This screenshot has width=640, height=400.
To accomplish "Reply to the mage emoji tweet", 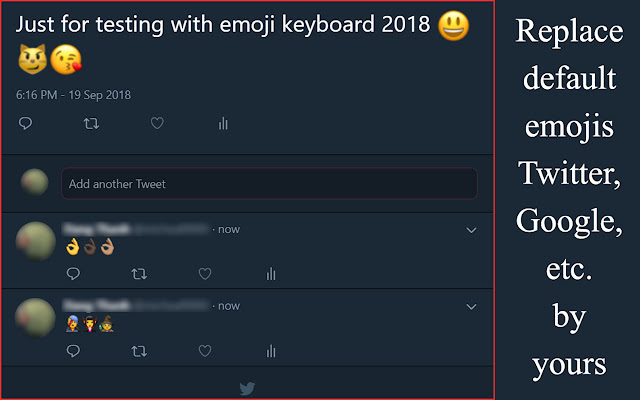I will click(73, 351).
